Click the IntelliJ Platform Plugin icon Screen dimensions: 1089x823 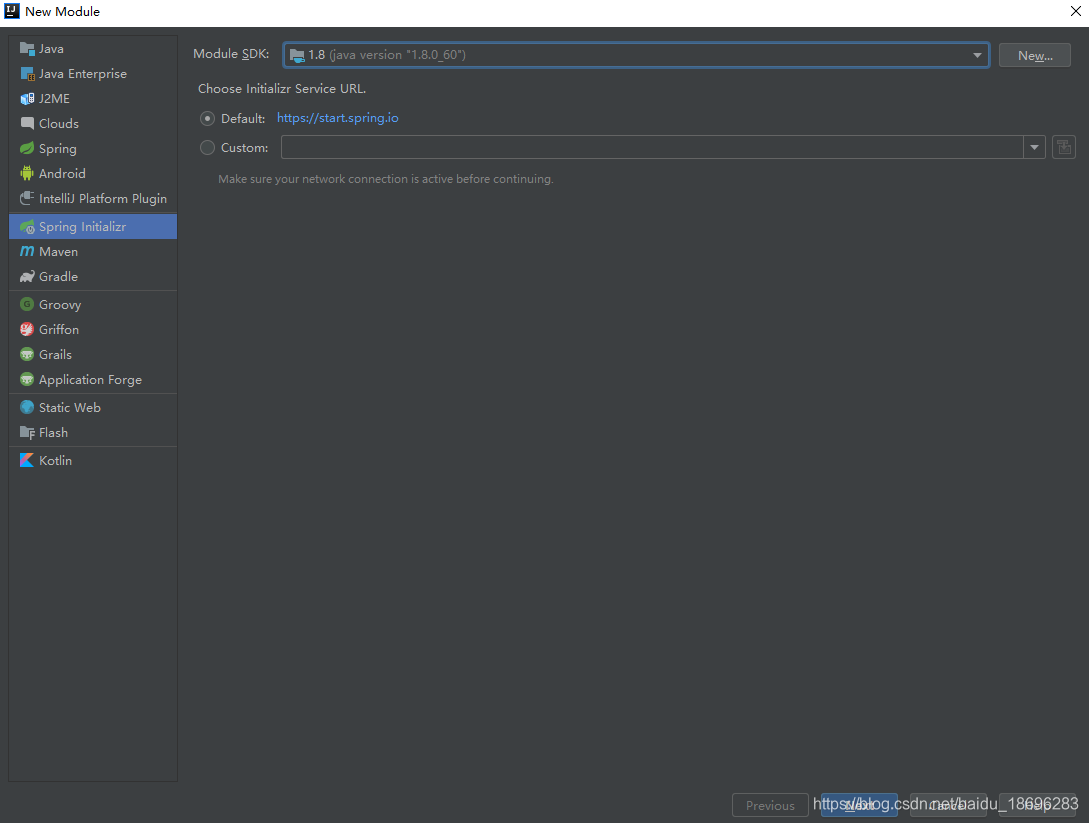tap(27, 199)
